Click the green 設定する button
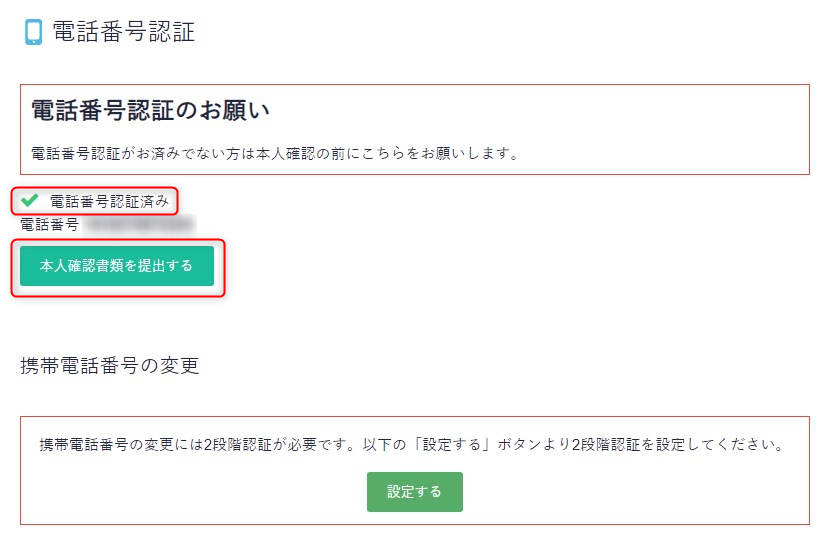 point(414,492)
